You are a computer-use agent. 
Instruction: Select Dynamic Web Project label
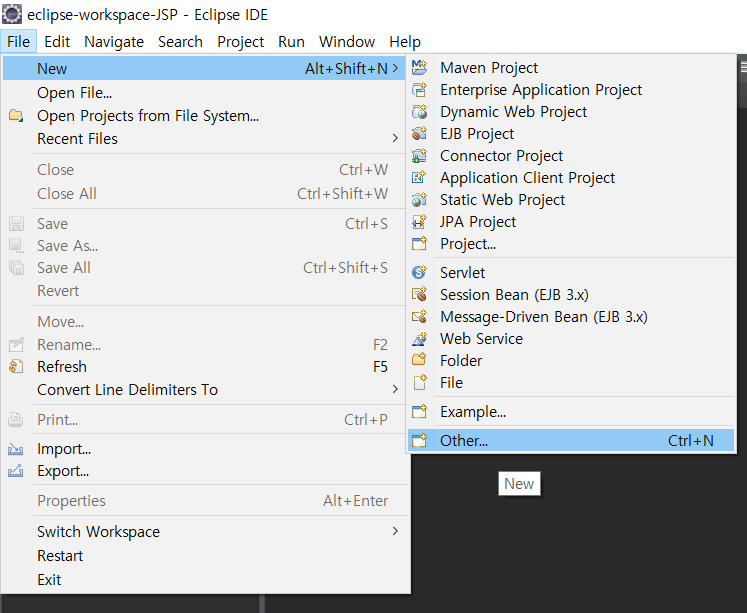coord(513,112)
